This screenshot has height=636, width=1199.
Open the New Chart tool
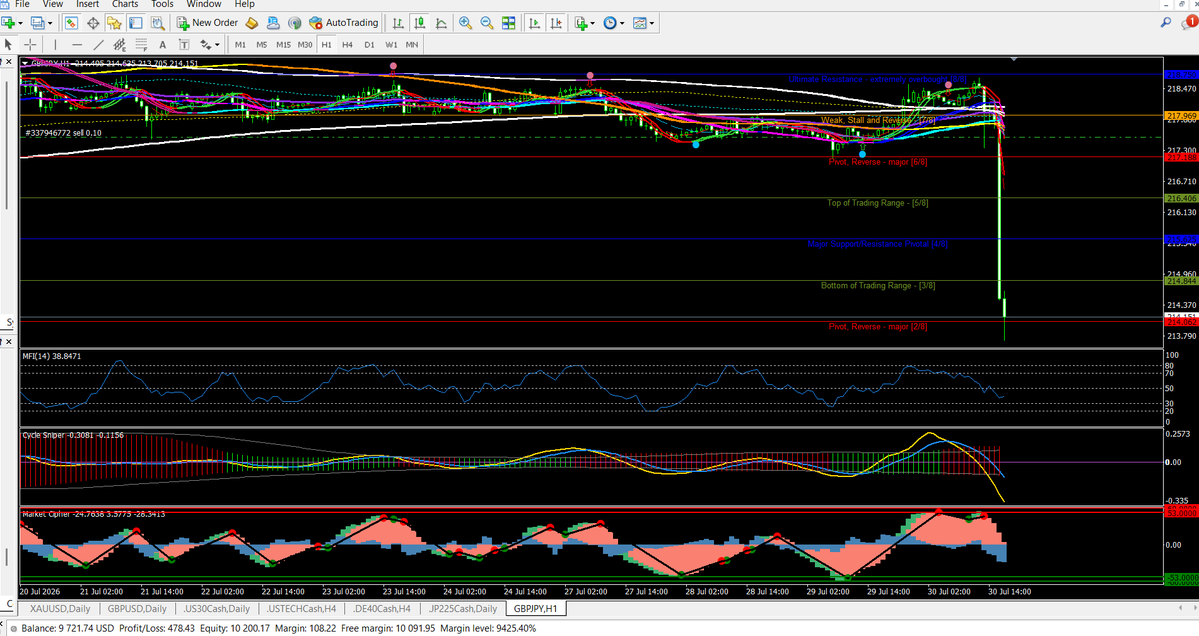(8, 23)
